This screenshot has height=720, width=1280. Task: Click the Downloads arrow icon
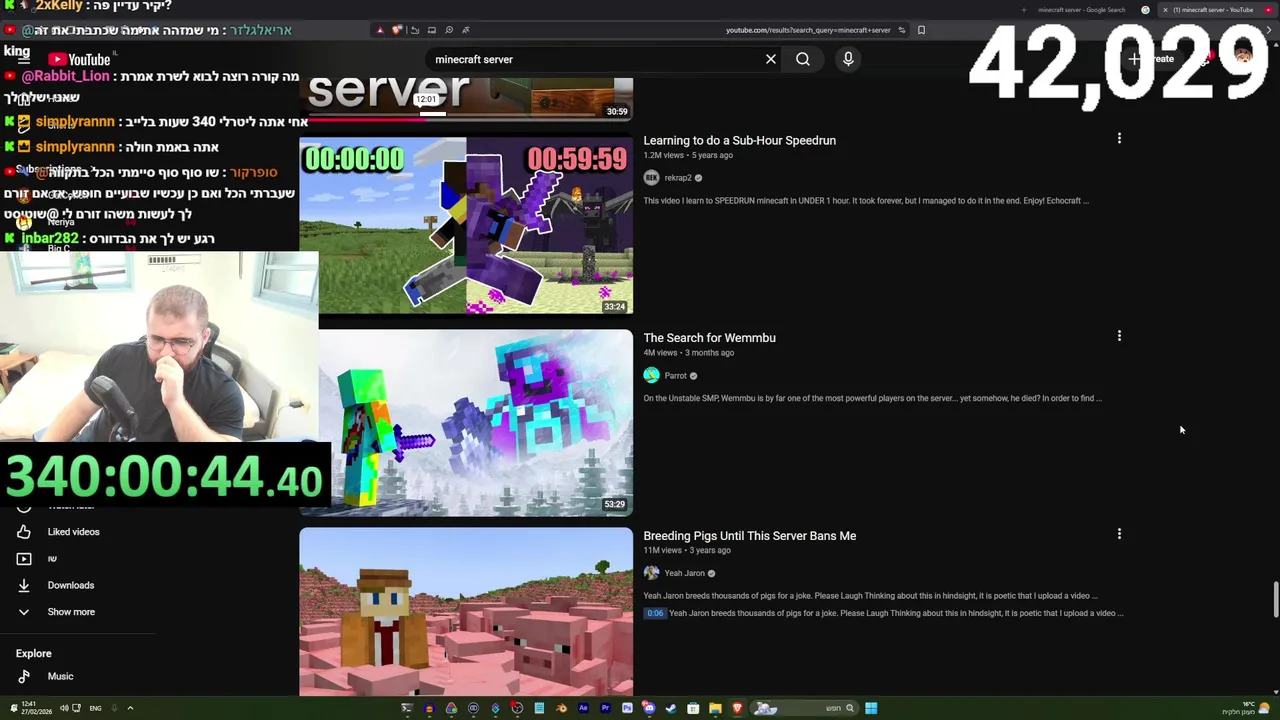pyautogui.click(x=24, y=585)
